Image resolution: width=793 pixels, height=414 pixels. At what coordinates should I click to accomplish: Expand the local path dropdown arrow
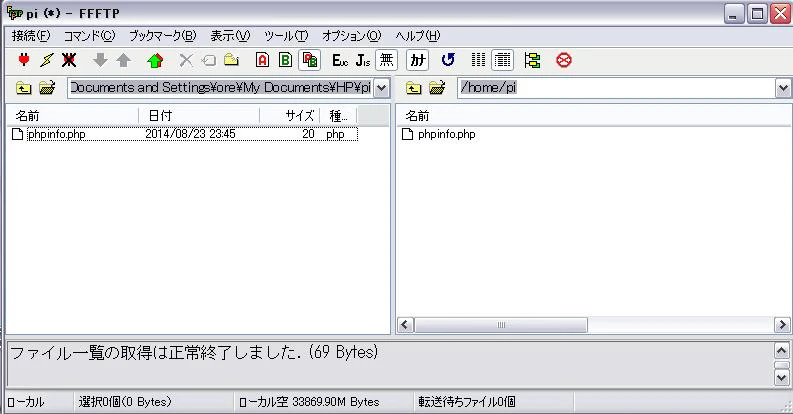click(382, 88)
